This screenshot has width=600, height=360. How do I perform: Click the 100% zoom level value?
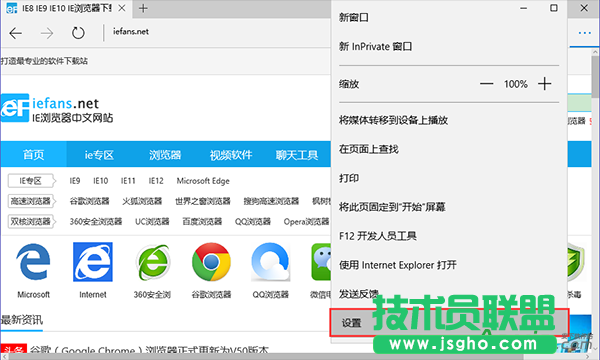[x=515, y=84]
